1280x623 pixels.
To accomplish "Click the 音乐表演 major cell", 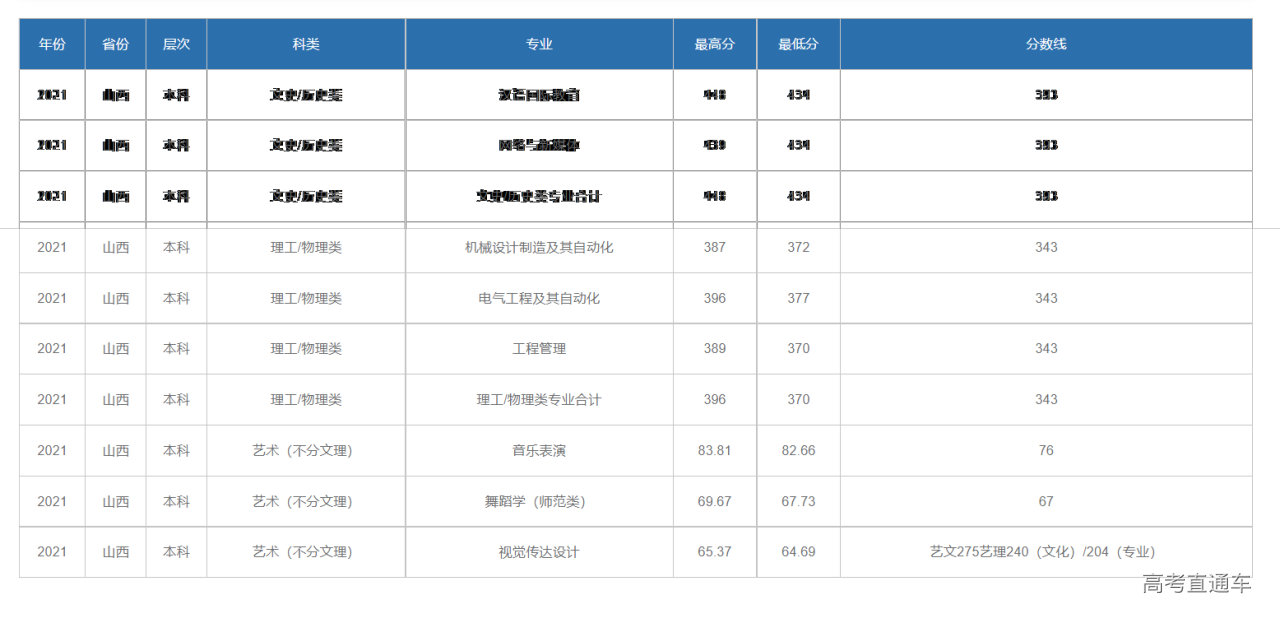I will click(x=539, y=450).
